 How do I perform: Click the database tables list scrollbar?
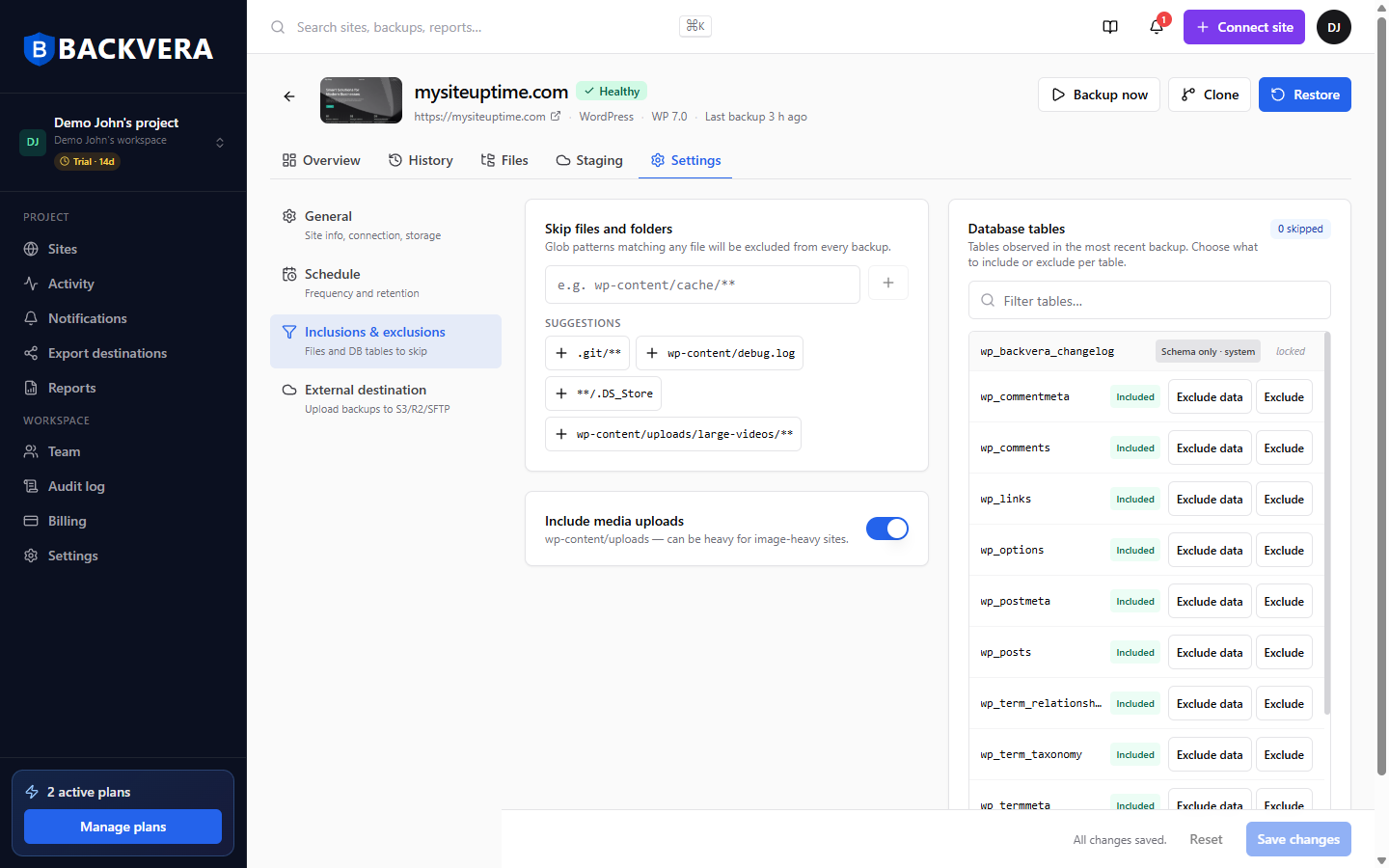[x=1328, y=523]
